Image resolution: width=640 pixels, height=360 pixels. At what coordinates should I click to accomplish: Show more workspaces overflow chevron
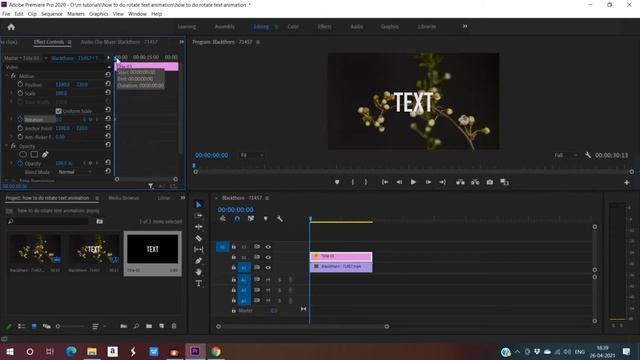tap(464, 26)
